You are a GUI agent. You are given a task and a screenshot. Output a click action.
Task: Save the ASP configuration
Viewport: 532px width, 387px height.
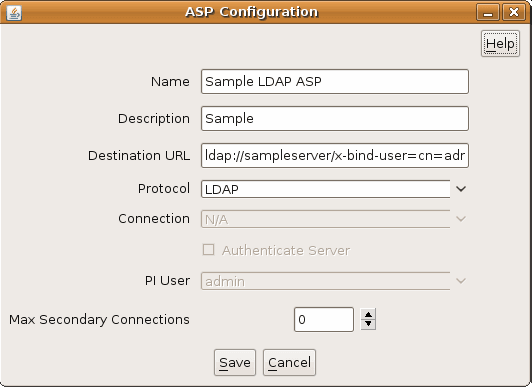click(235, 363)
